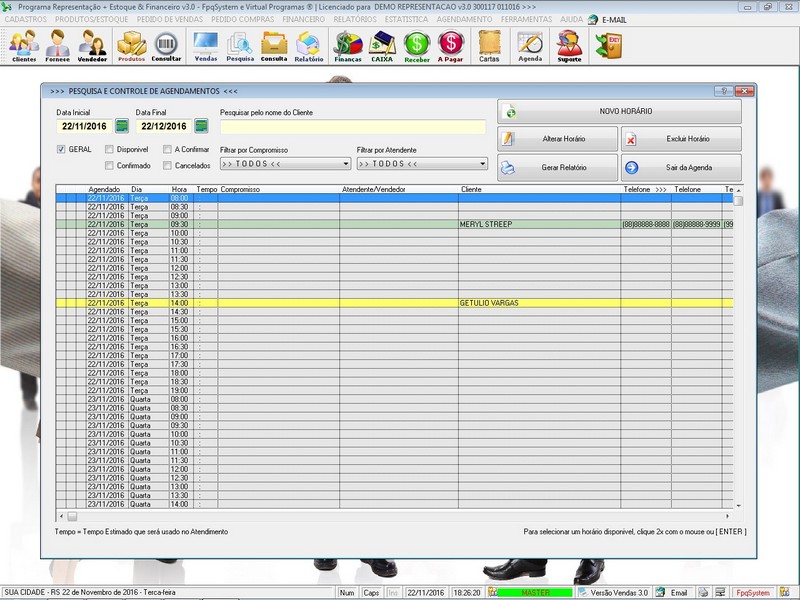Uncheck the GERAL checkbox
The width and height of the screenshot is (800, 600).
pos(61,149)
